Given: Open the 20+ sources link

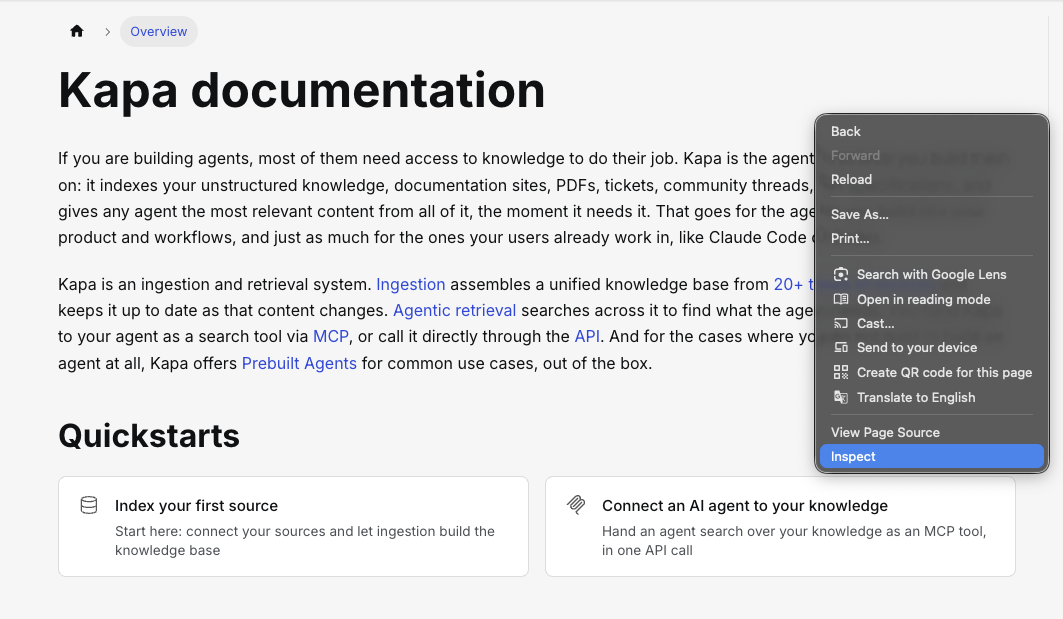Looking at the screenshot, I should tap(794, 284).
